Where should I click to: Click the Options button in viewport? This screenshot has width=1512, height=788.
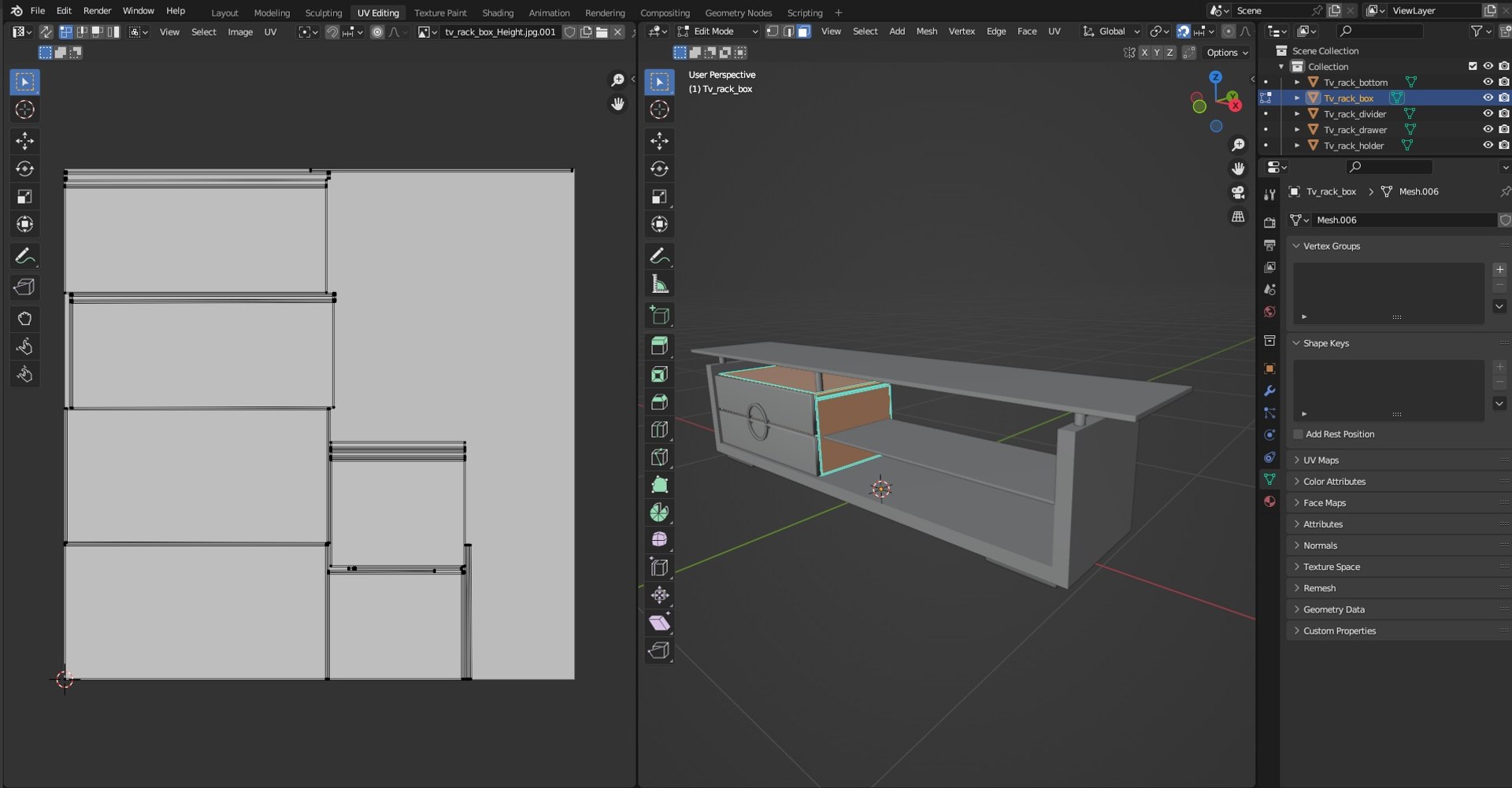tap(1227, 53)
